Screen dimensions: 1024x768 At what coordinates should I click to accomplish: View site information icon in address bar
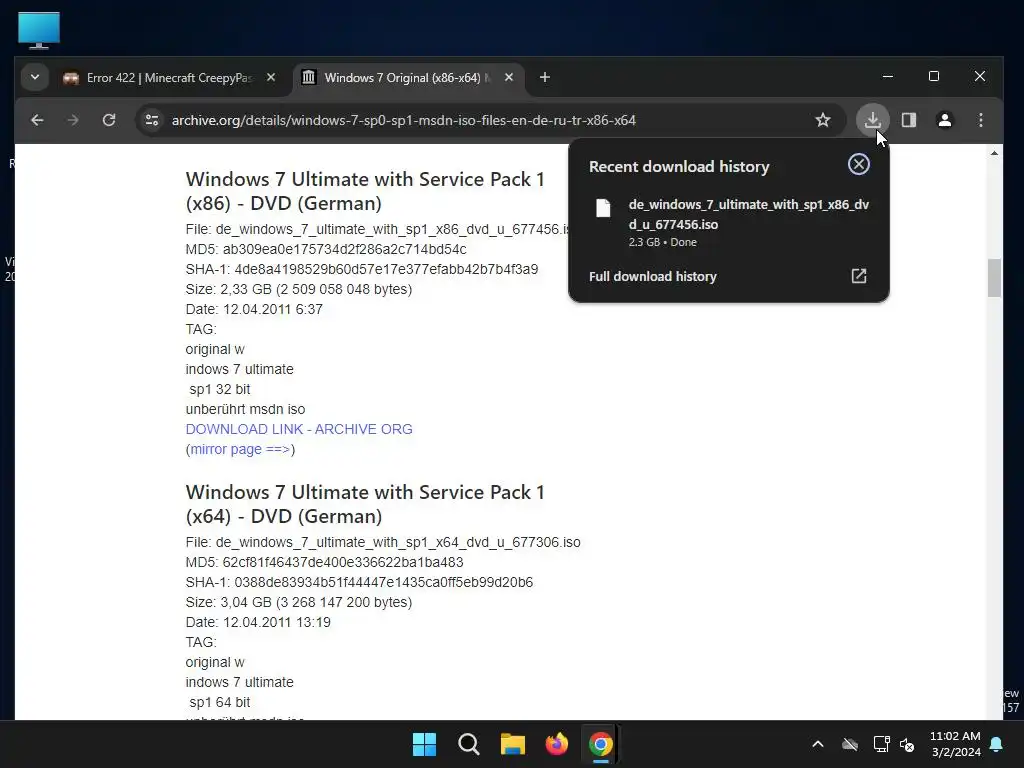pyautogui.click(x=152, y=120)
